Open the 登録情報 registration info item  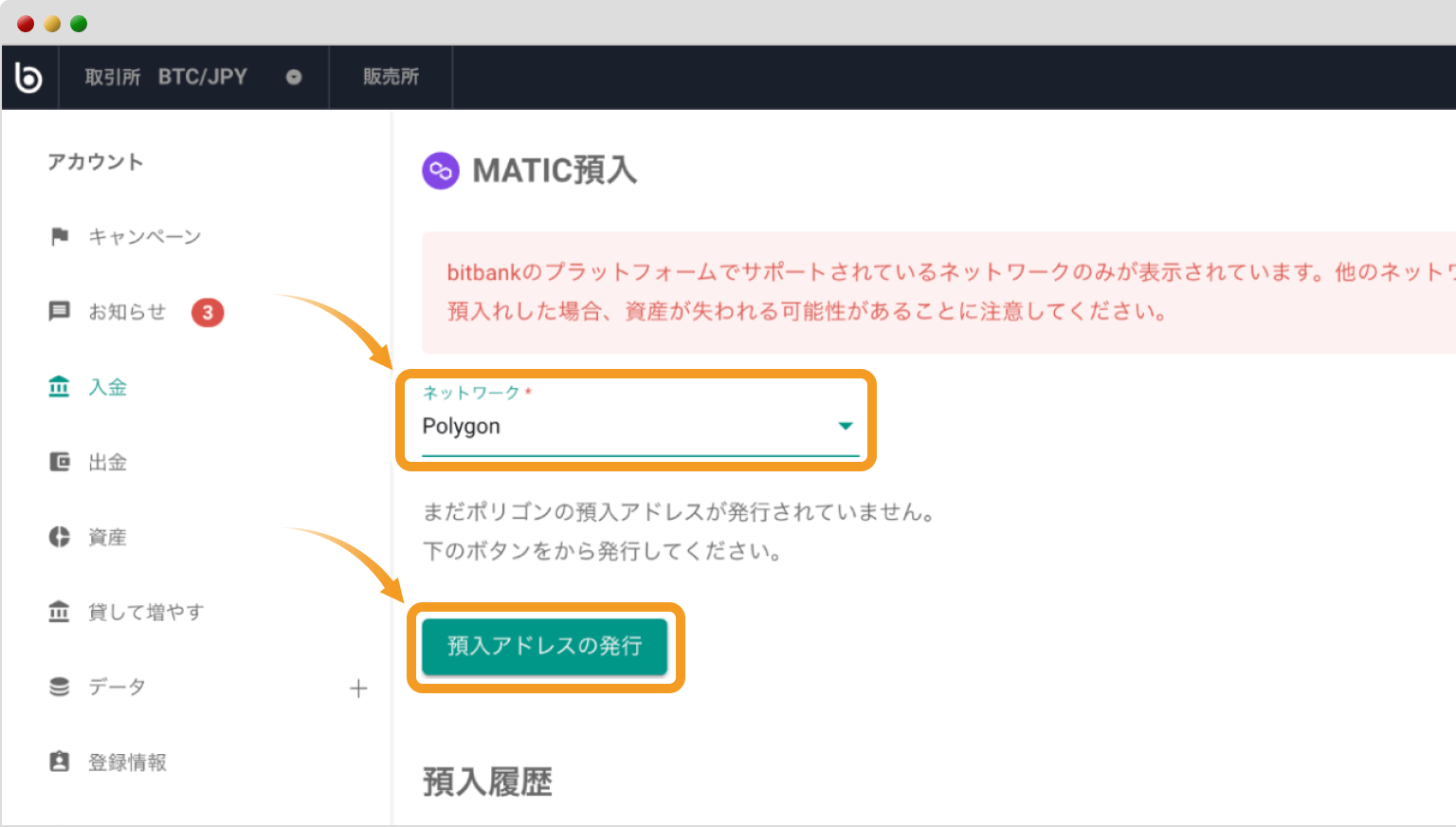pyautogui.click(x=127, y=762)
